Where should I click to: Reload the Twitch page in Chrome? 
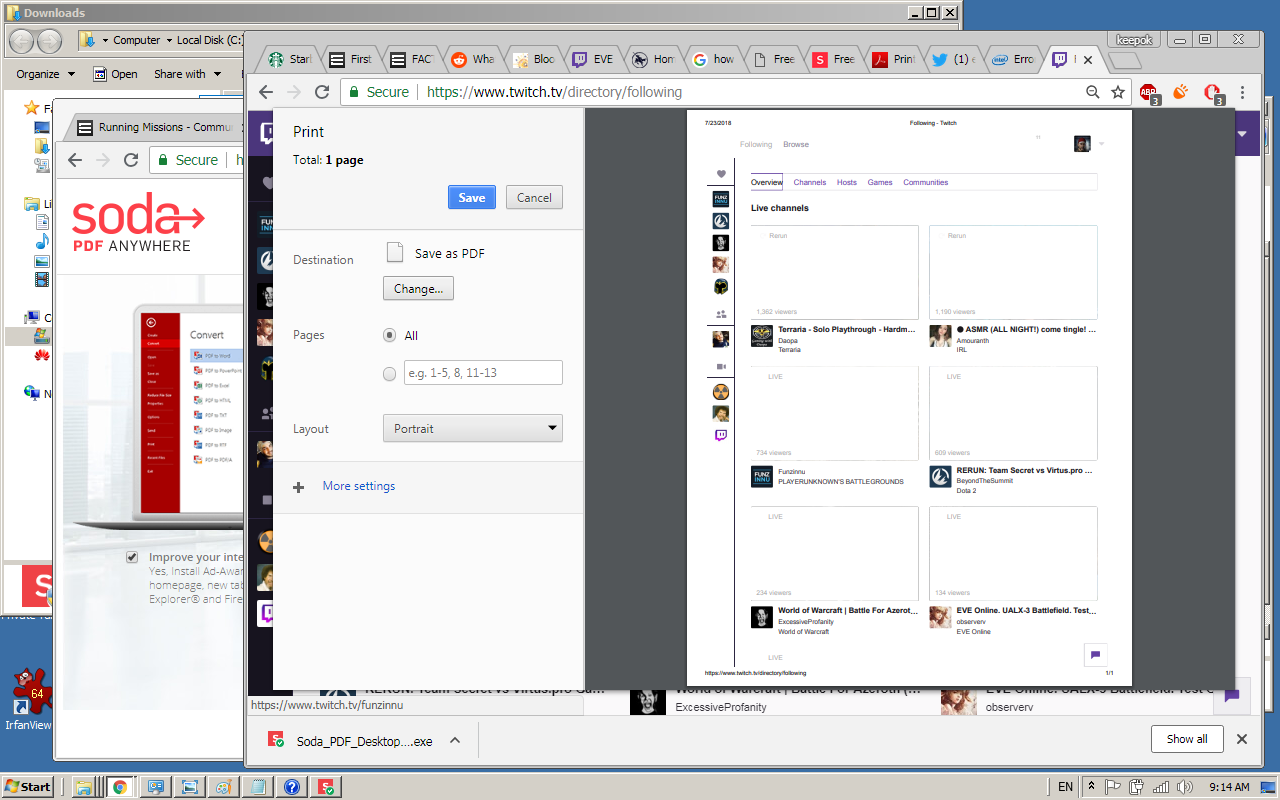coord(322,92)
